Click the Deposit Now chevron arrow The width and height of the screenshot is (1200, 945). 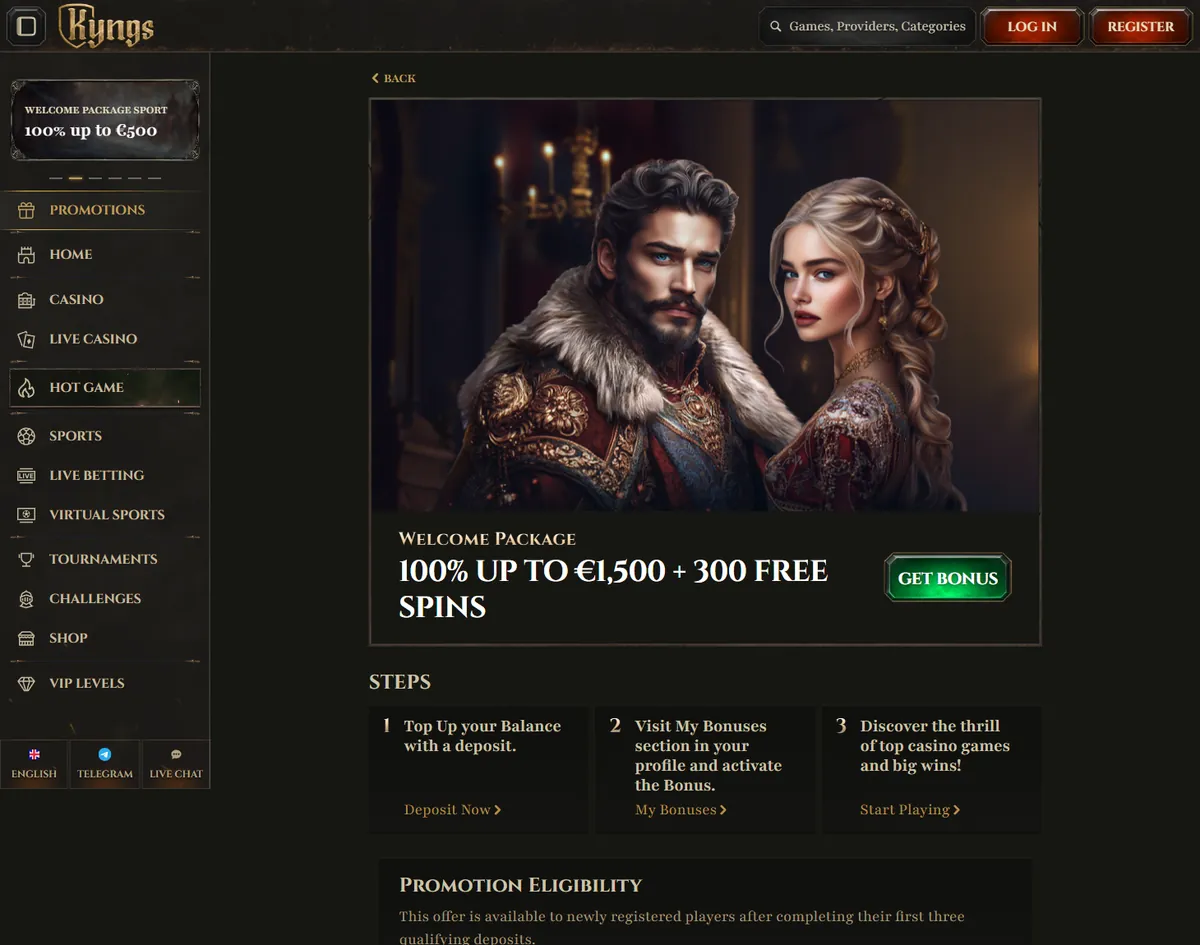click(498, 810)
